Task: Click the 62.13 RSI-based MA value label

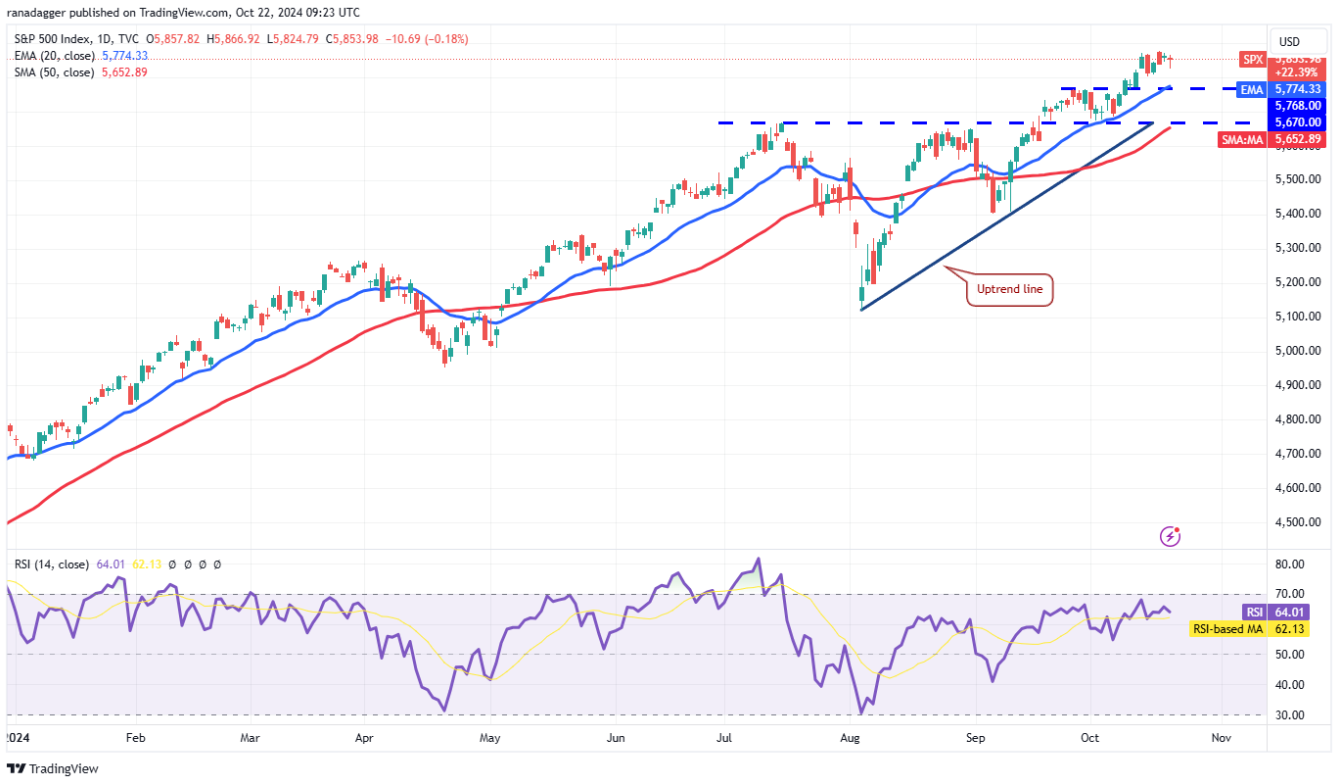Action: pyautogui.click(x=1288, y=629)
